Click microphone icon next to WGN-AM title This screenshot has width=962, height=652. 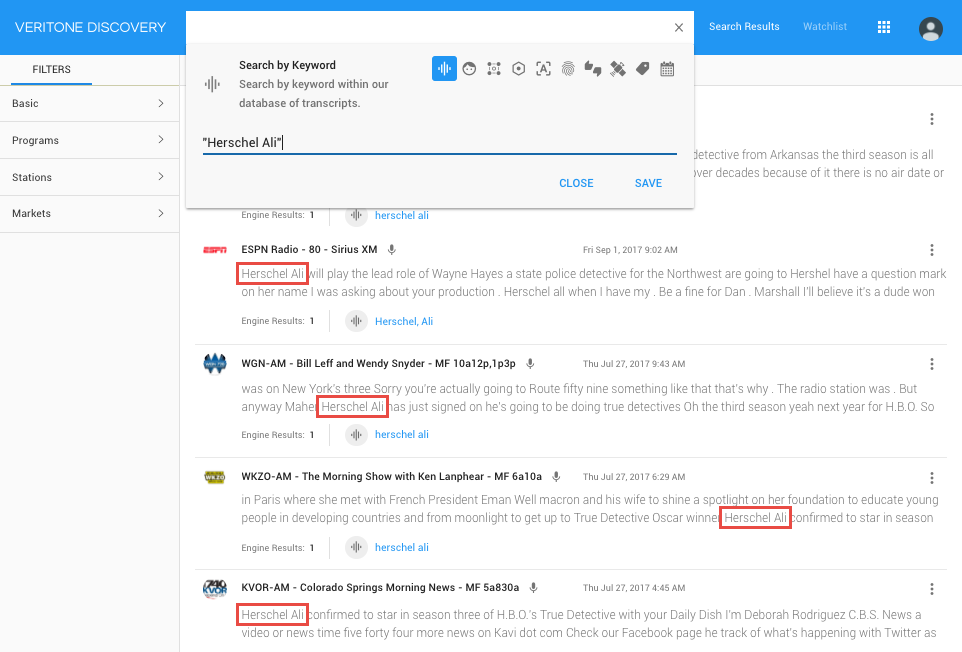(x=530, y=364)
